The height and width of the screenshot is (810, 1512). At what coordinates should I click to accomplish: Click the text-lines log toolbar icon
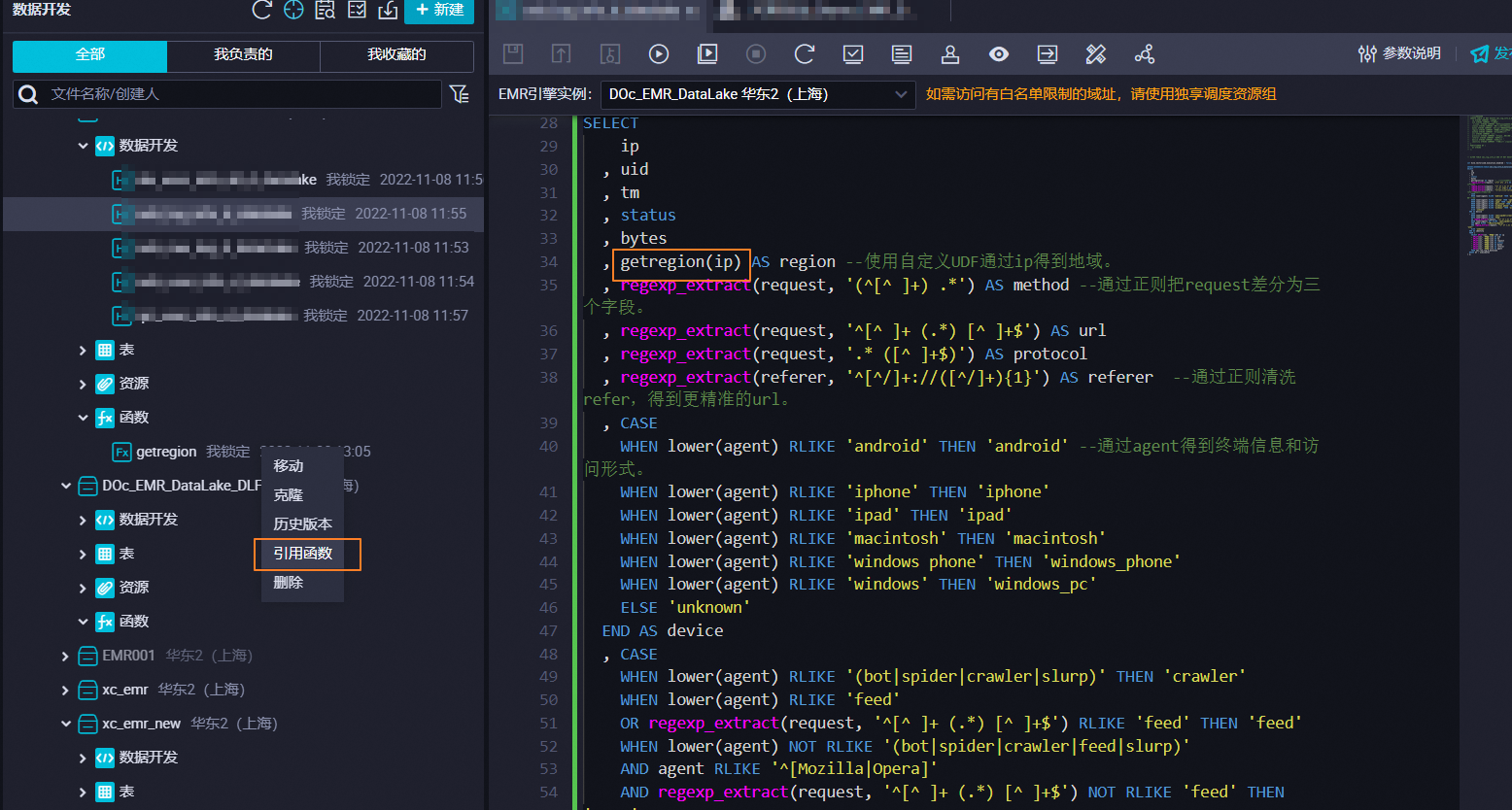pos(902,54)
